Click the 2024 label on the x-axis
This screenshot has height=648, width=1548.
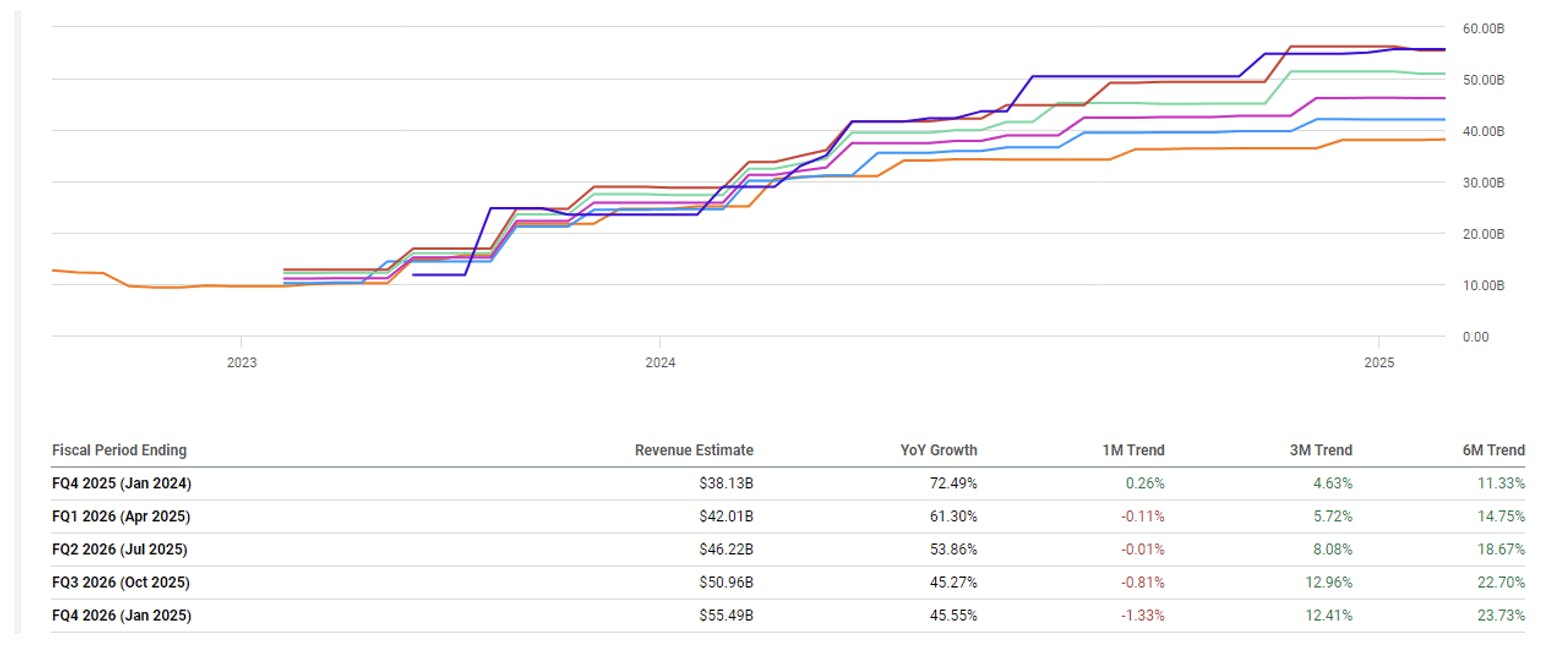660,363
